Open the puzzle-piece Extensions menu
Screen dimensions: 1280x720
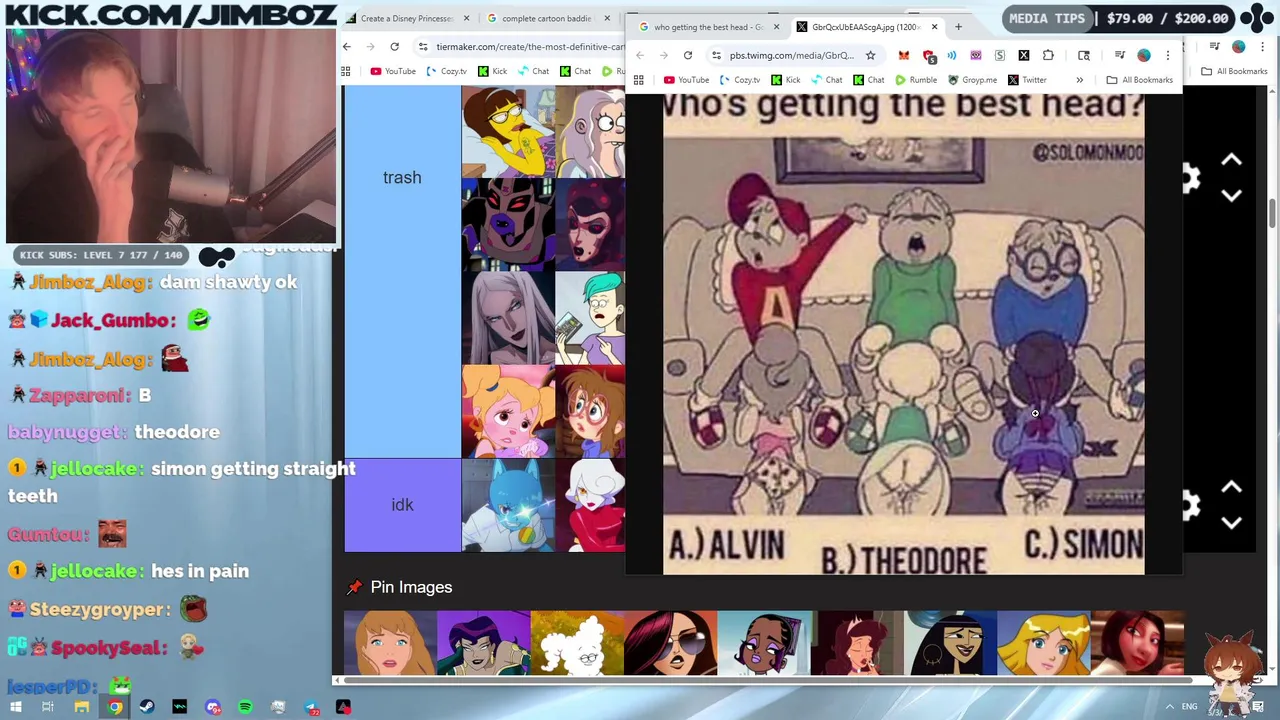click(1048, 55)
